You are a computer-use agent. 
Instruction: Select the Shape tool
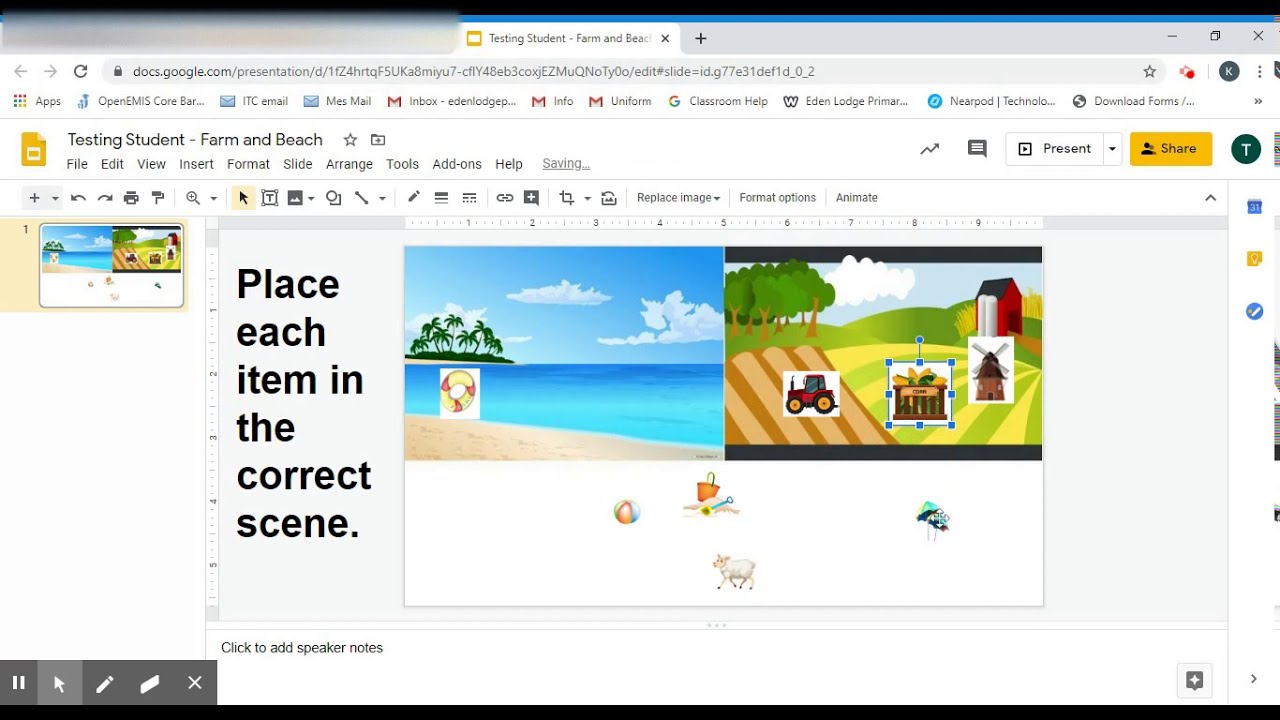pos(334,198)
